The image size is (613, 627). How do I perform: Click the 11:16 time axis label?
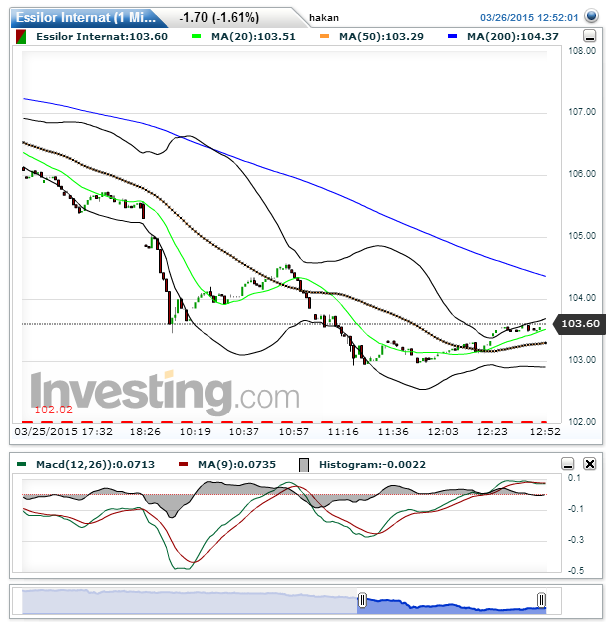pyautogui.click(x=343, y=432)
